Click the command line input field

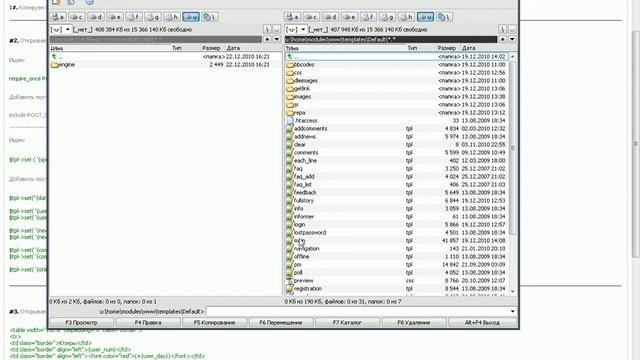(358, 311)
